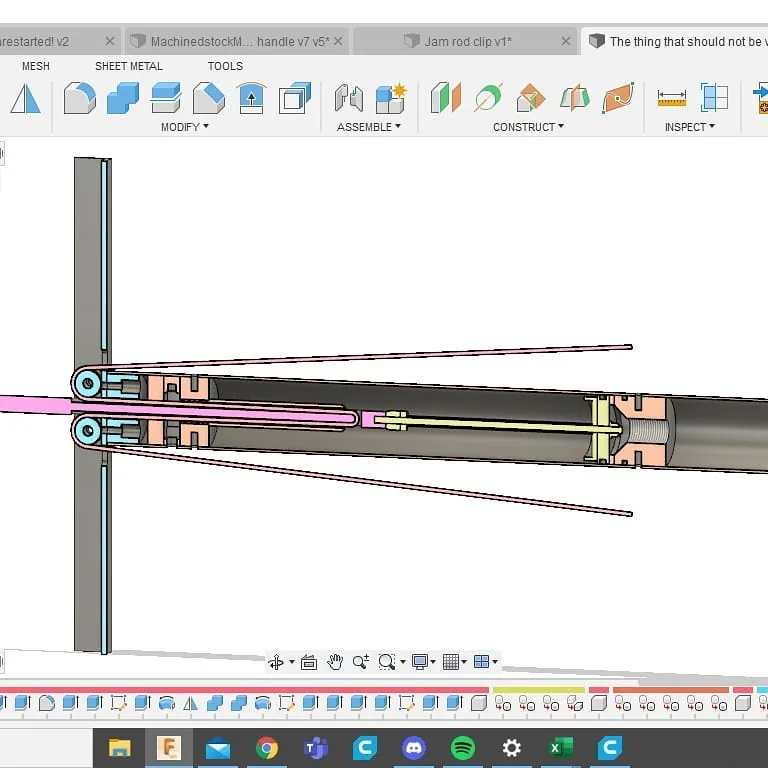This screenshot has width=768, height=768.
Task: Activate the Pan hand tool
Action: point(335,662)
